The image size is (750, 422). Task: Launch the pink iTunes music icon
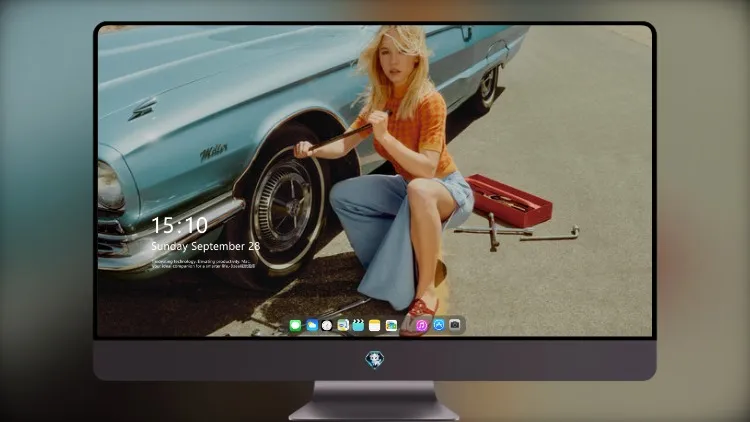[x=422, y=325]
